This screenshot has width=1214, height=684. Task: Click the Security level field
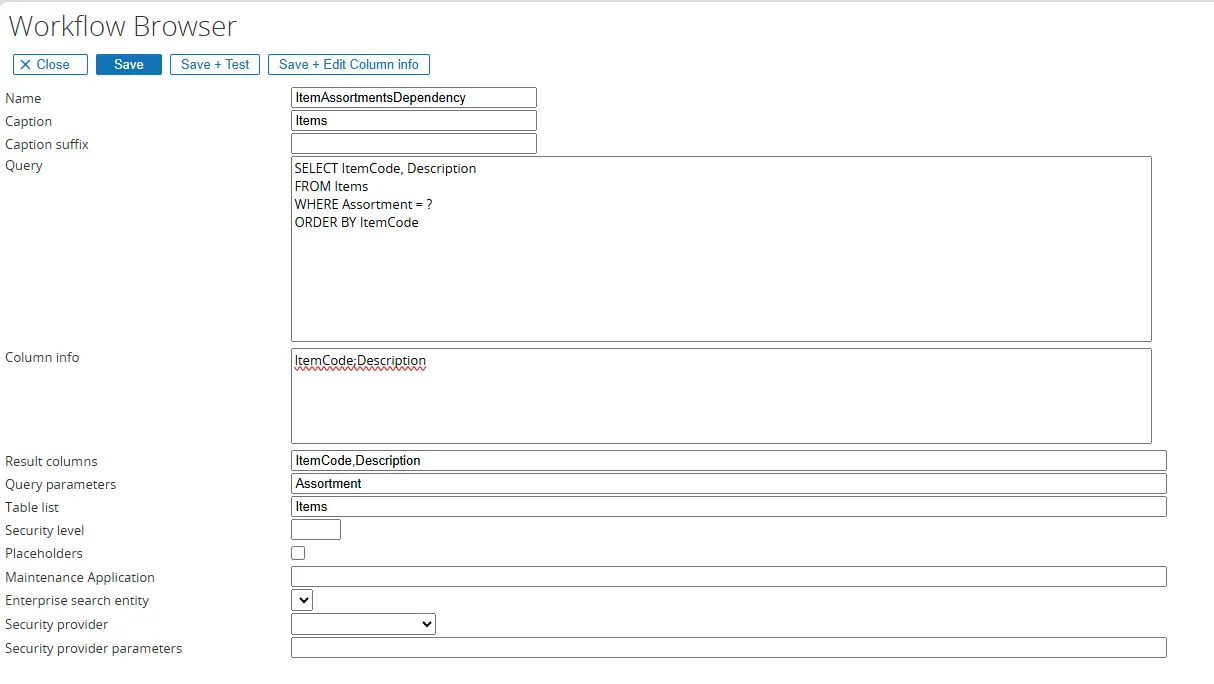coord(316,529)
